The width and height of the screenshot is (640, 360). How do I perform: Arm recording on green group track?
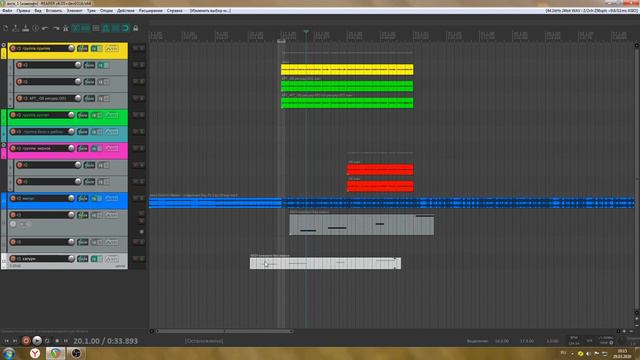click(13, 115)
